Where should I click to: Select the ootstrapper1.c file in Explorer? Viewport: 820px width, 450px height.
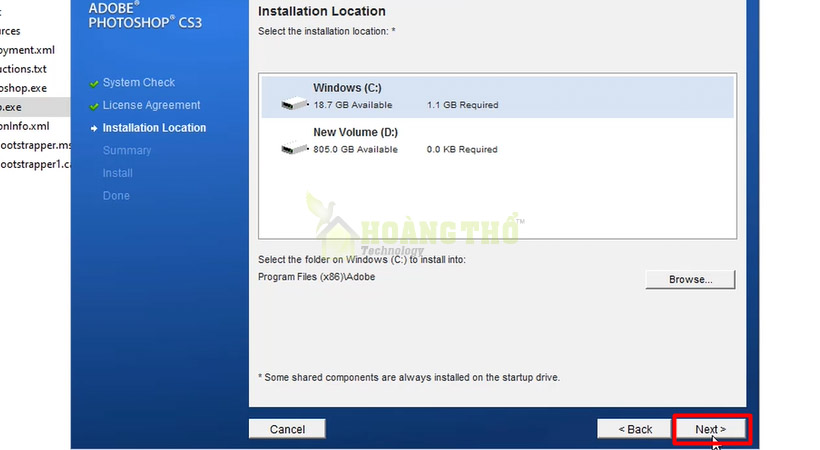(35, 164)
